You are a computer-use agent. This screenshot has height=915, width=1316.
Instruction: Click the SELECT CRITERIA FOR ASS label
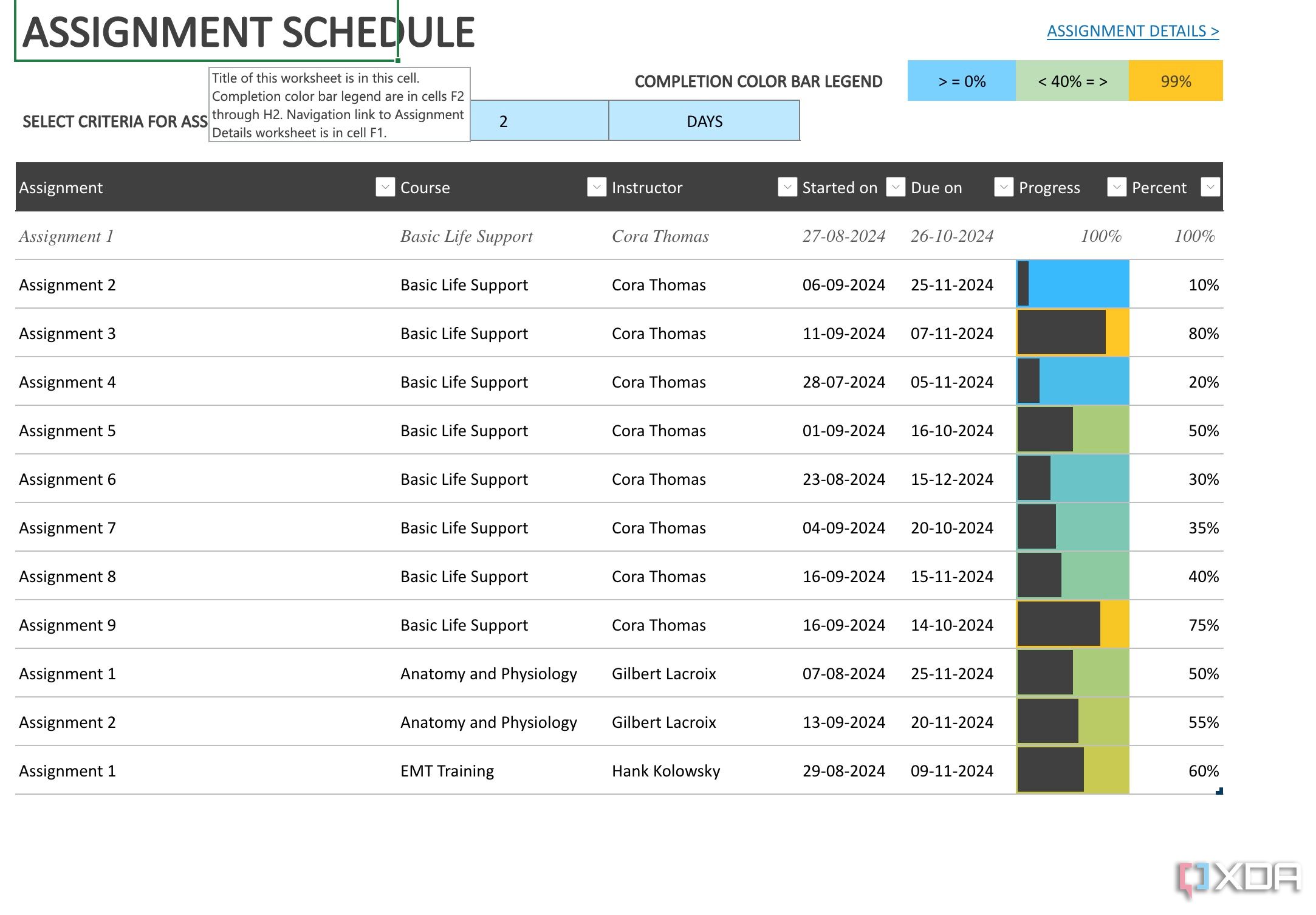pyautogui.click(x=115, y=122)
